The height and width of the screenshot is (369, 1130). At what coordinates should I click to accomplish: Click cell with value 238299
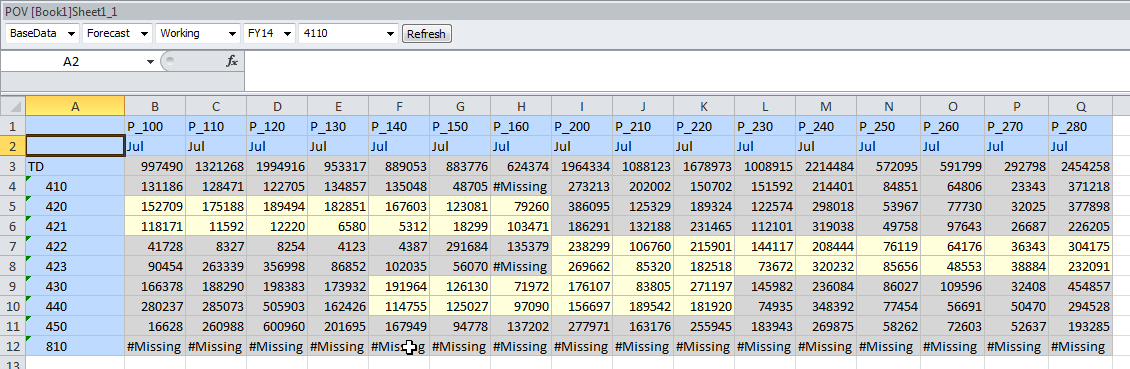click(x=582, y=246)
